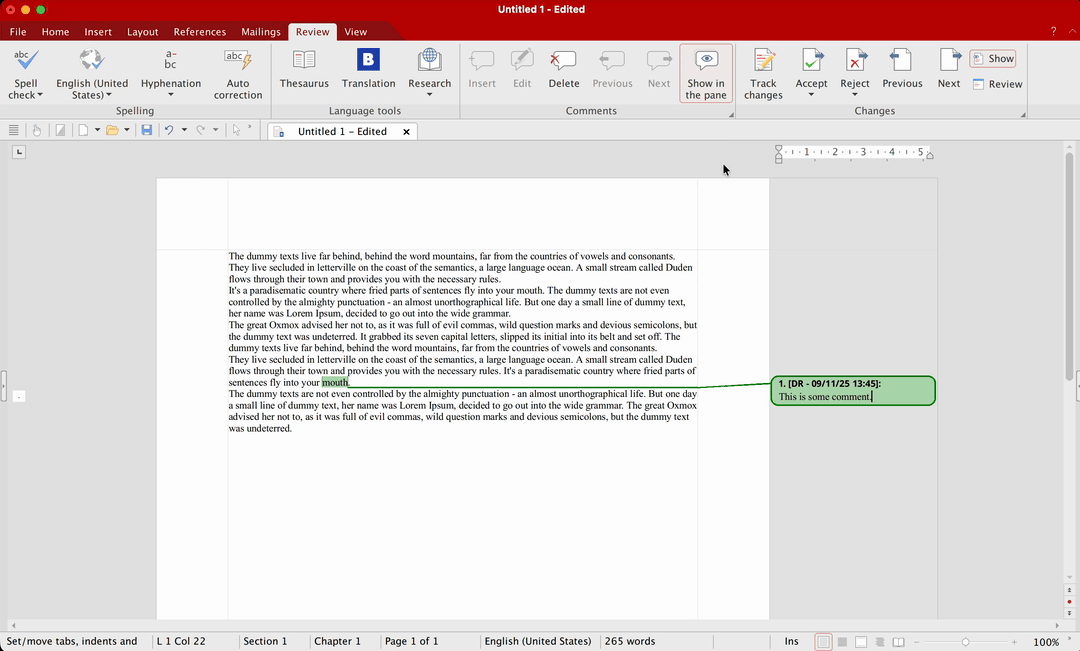Expand the Accept changes dropdown
Viewport: 1080px width, 651px height.
coord(811,95)
